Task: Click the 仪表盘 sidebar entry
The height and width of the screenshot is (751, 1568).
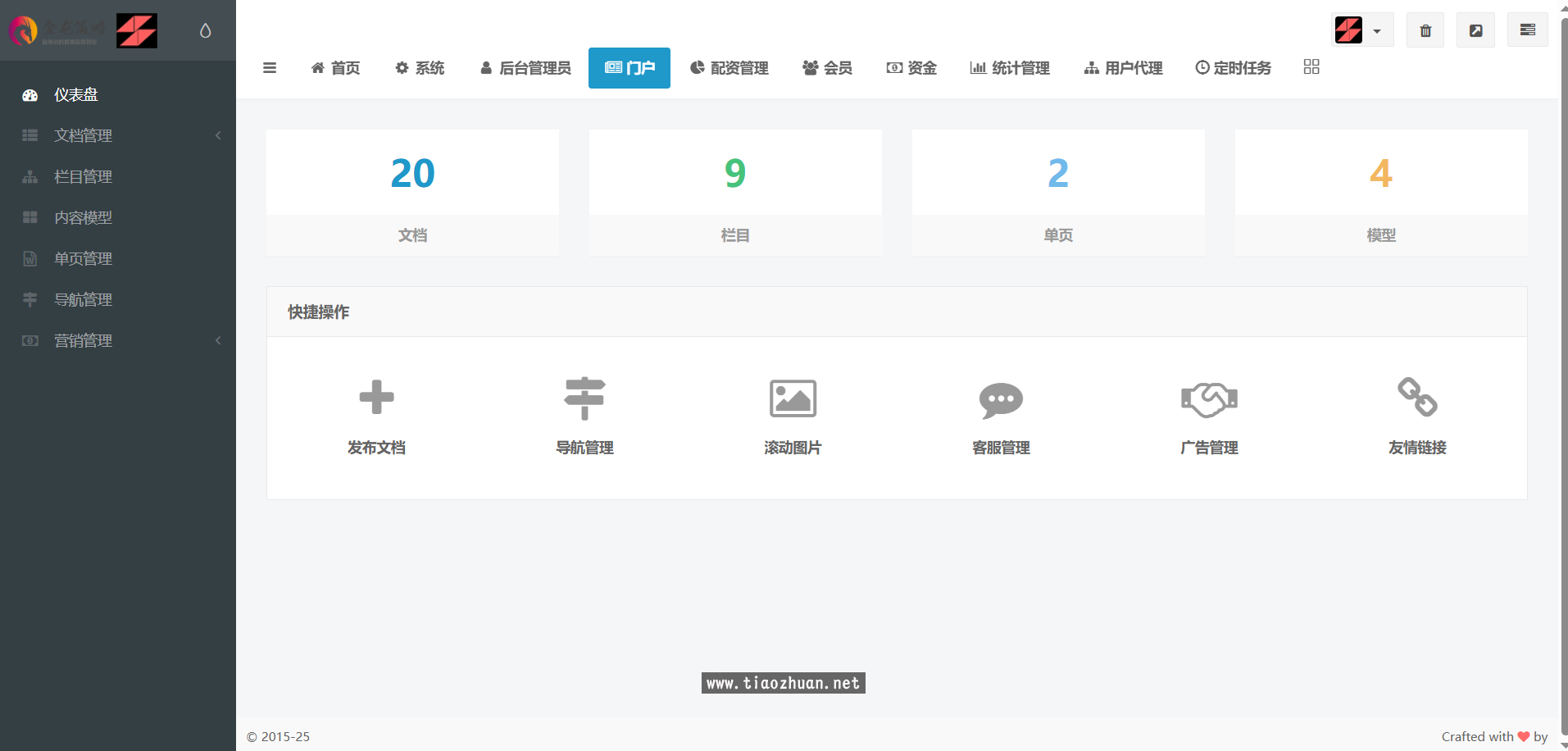Action: click(x=78, y=94)
